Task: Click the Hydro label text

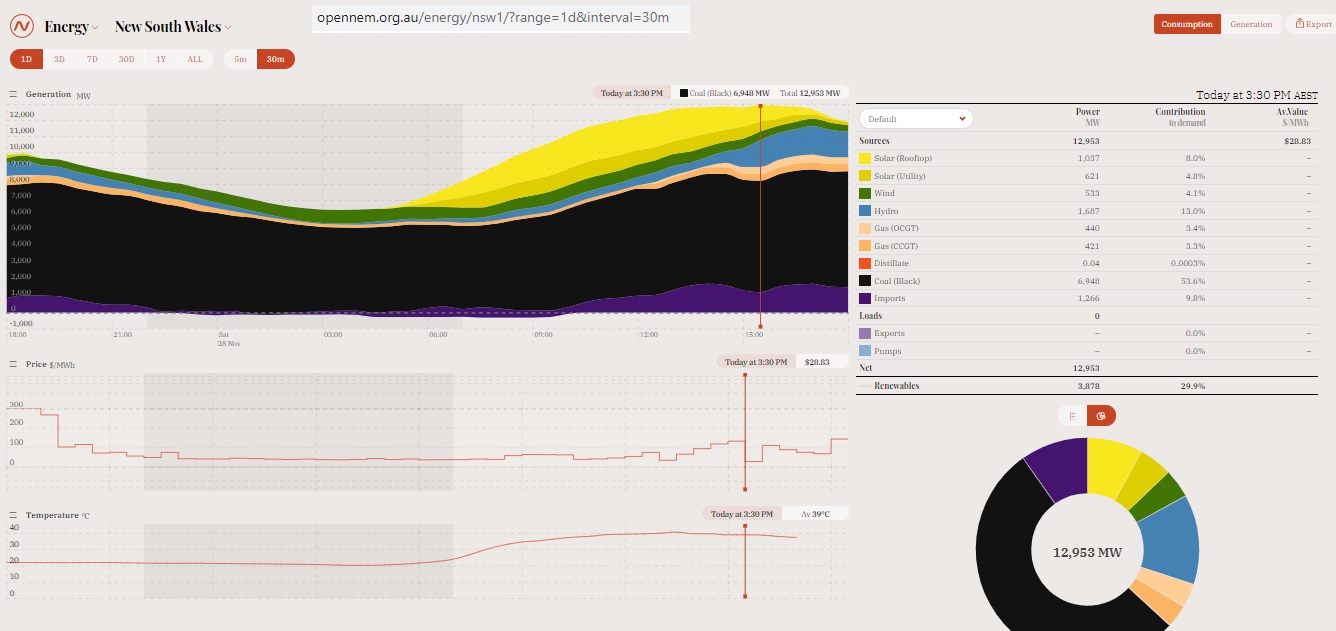Action: pos(887,211)
